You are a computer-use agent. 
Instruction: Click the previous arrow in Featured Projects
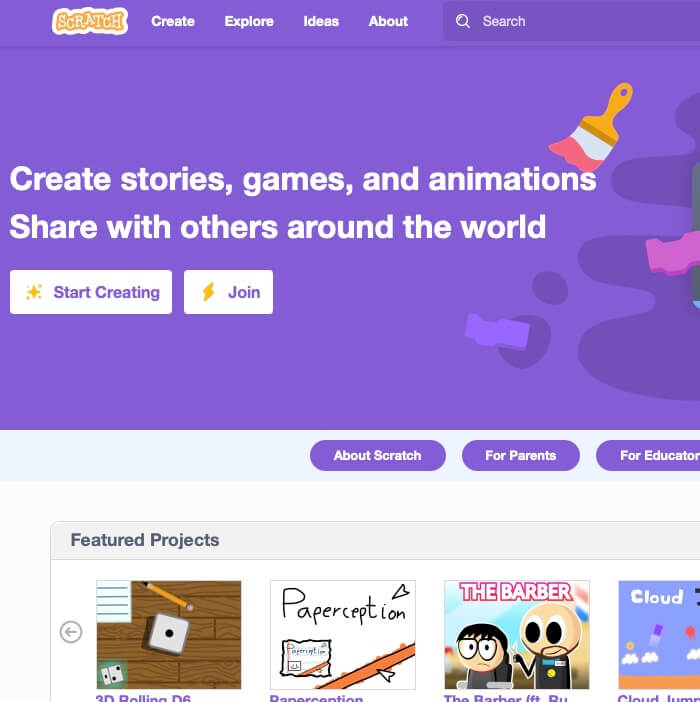(71, 632)
